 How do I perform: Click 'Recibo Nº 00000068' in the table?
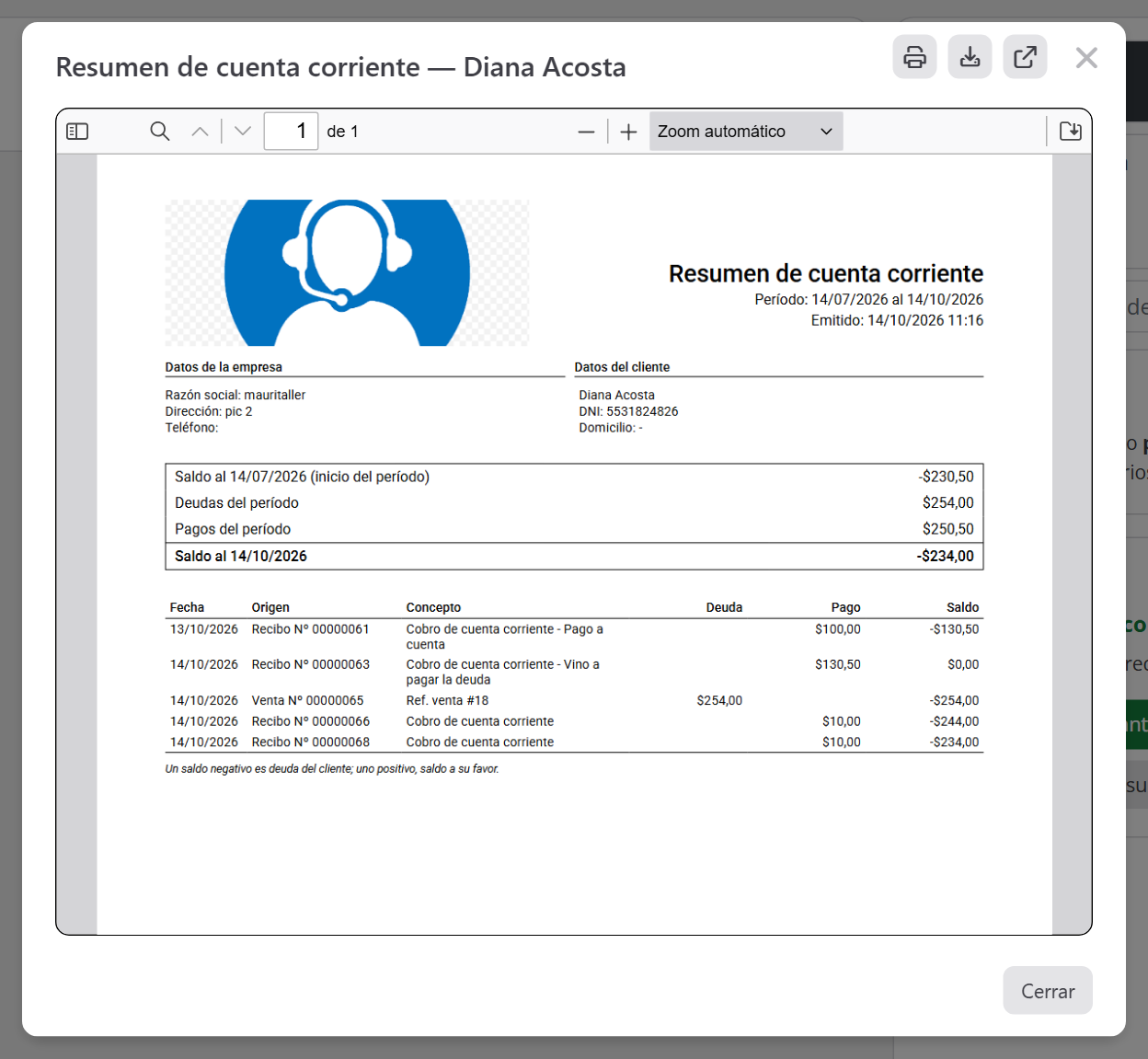(311, 742)
